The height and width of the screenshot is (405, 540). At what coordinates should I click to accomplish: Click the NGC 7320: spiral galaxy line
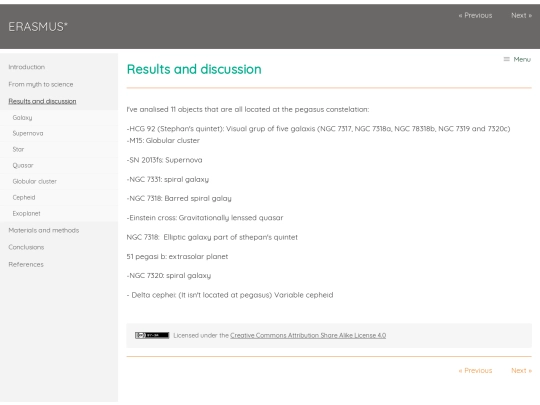point(169,276)
